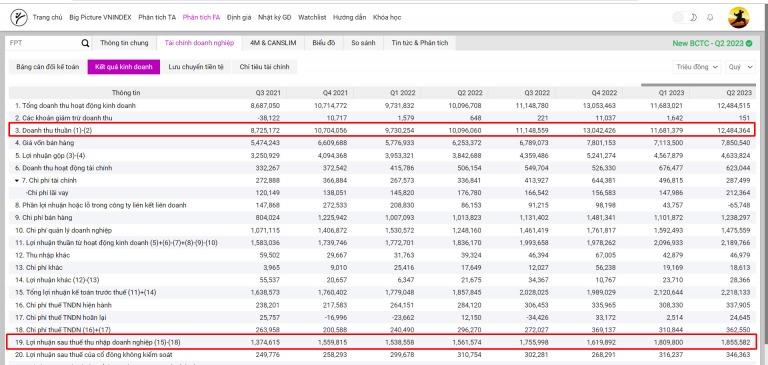
Task: Select row 19. Lợi nhuận sau thuế thu nhập doanh nghiệp
Action: [x=382, y=342]
